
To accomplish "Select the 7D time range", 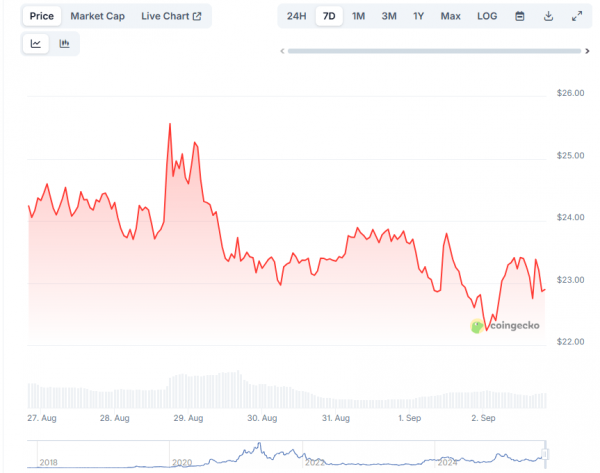I will click(x=329, y=16).
